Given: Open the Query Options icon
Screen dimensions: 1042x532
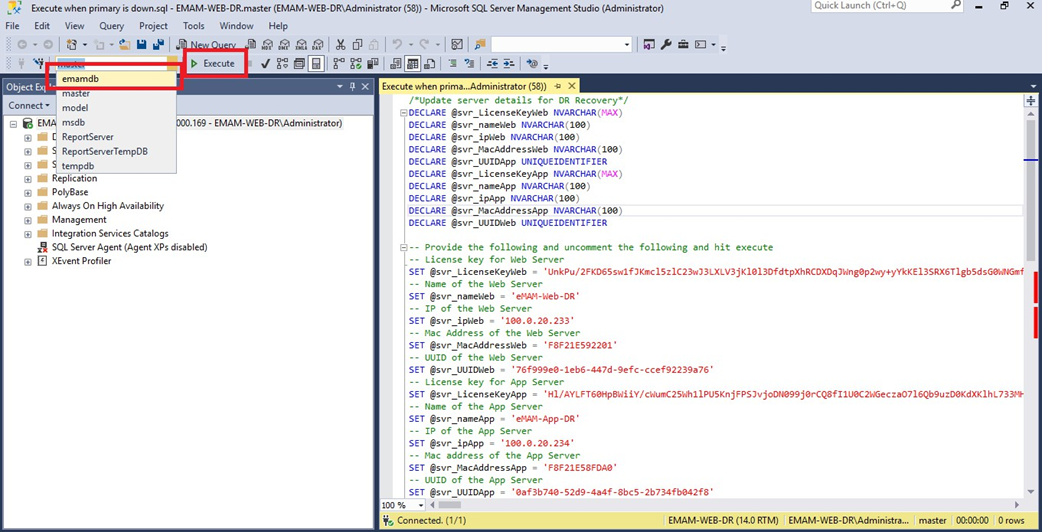Looking at the screenshot, I should tap(299, 64).
